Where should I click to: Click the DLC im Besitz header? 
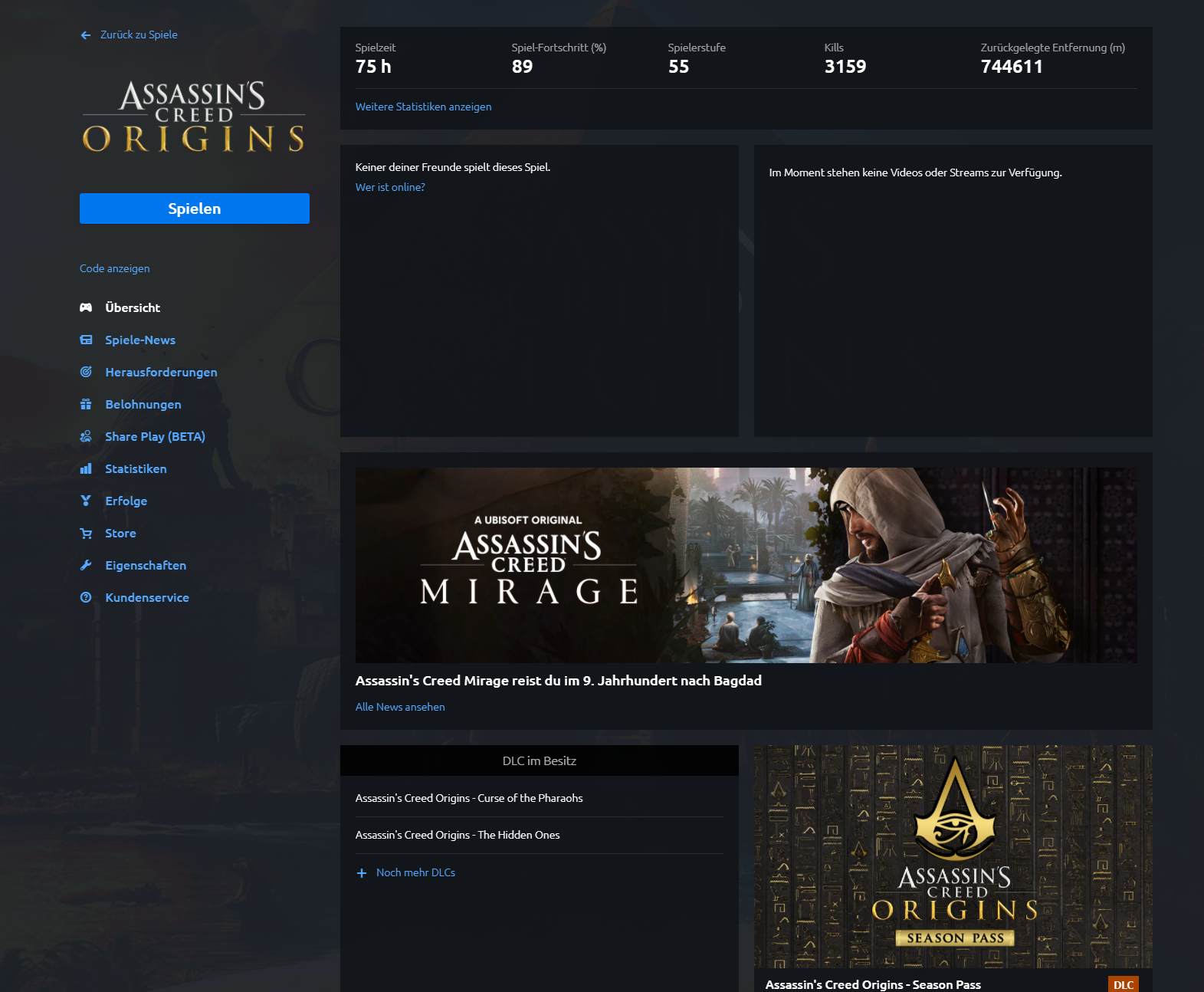(540, 760)
